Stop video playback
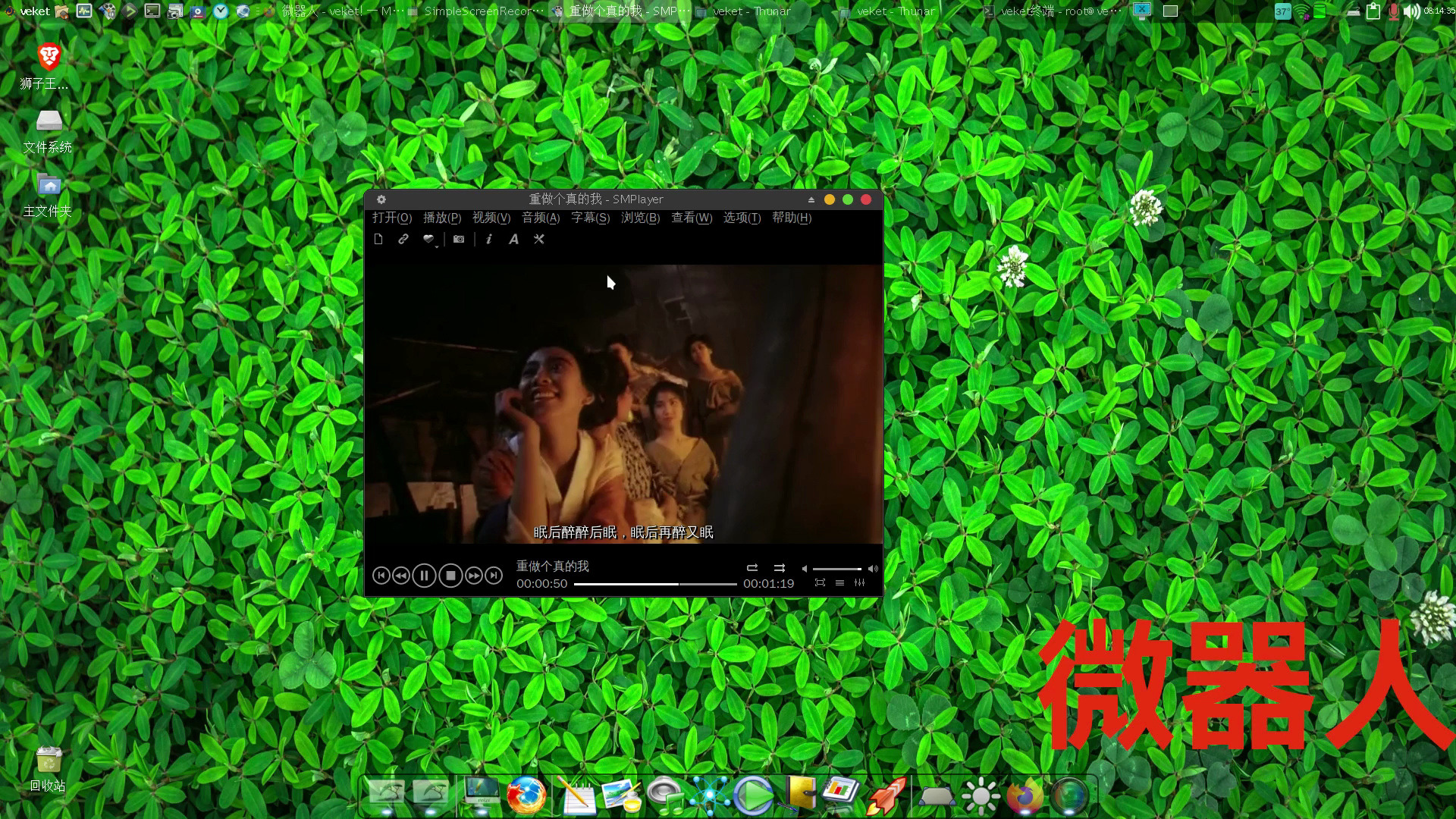Screen dimensions: 1456x819 coord(450,576)
